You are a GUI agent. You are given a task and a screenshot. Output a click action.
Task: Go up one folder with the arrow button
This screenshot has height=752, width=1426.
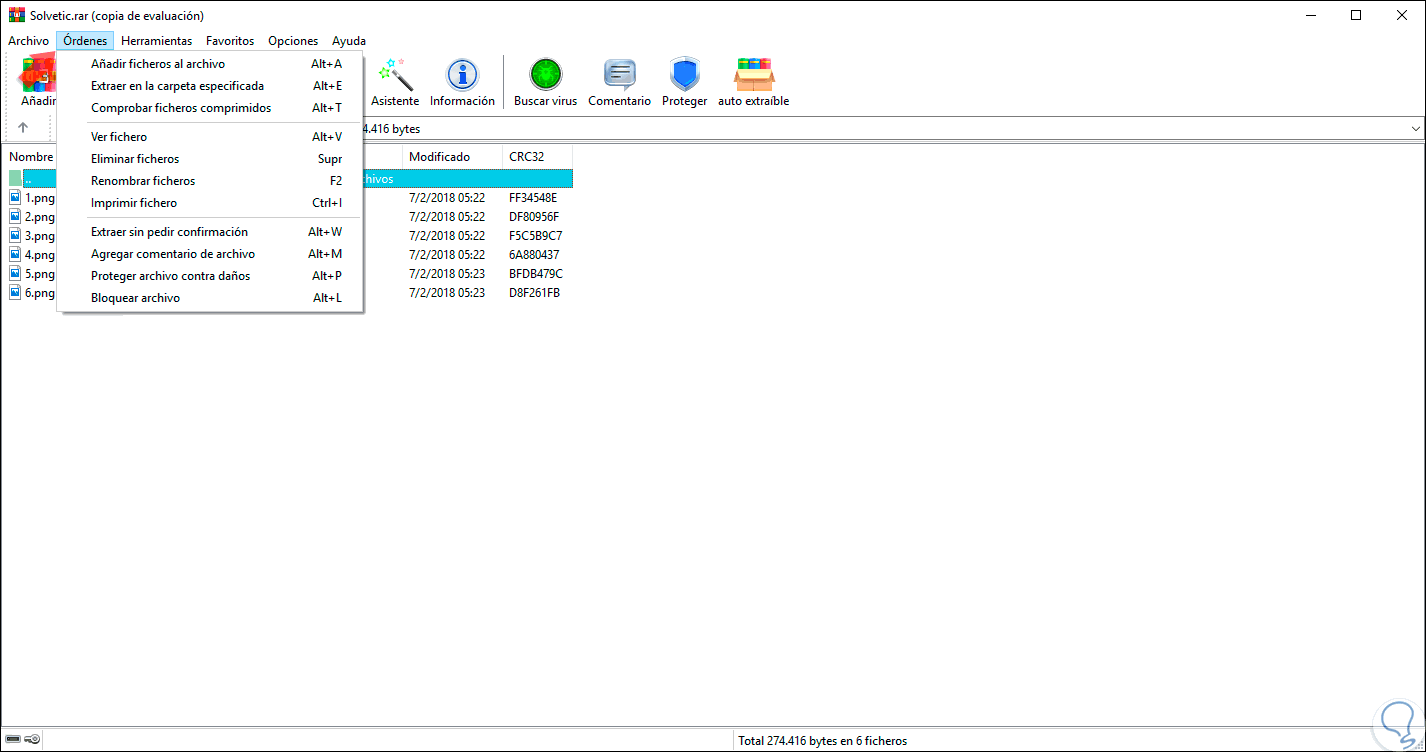coord(23,128)
